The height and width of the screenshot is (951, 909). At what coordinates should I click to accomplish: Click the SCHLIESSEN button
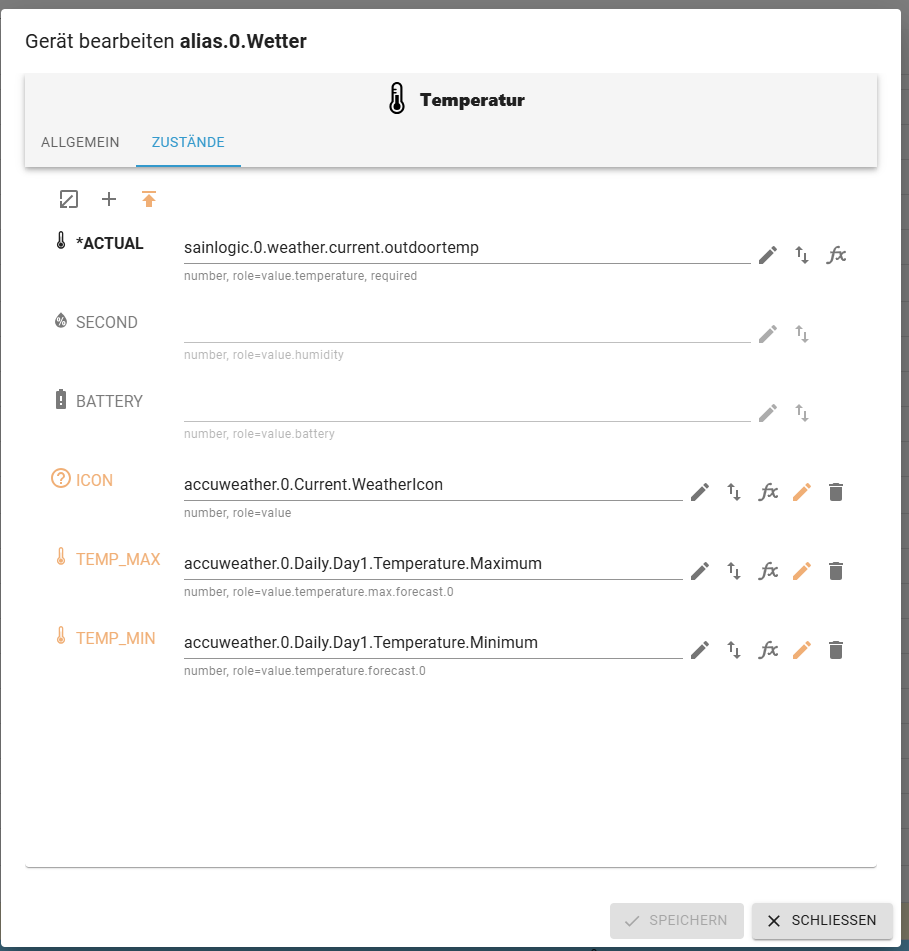tap(822, 920)
